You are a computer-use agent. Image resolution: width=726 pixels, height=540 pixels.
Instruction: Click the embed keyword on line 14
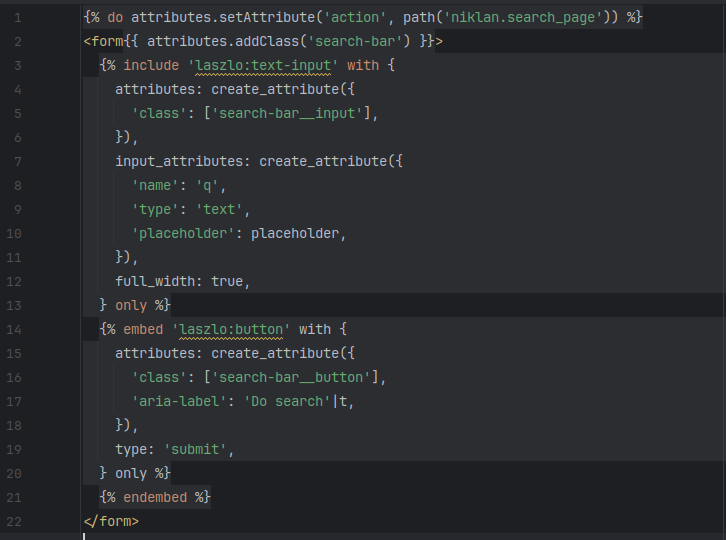pyautogui.click(x=143, y=329)
